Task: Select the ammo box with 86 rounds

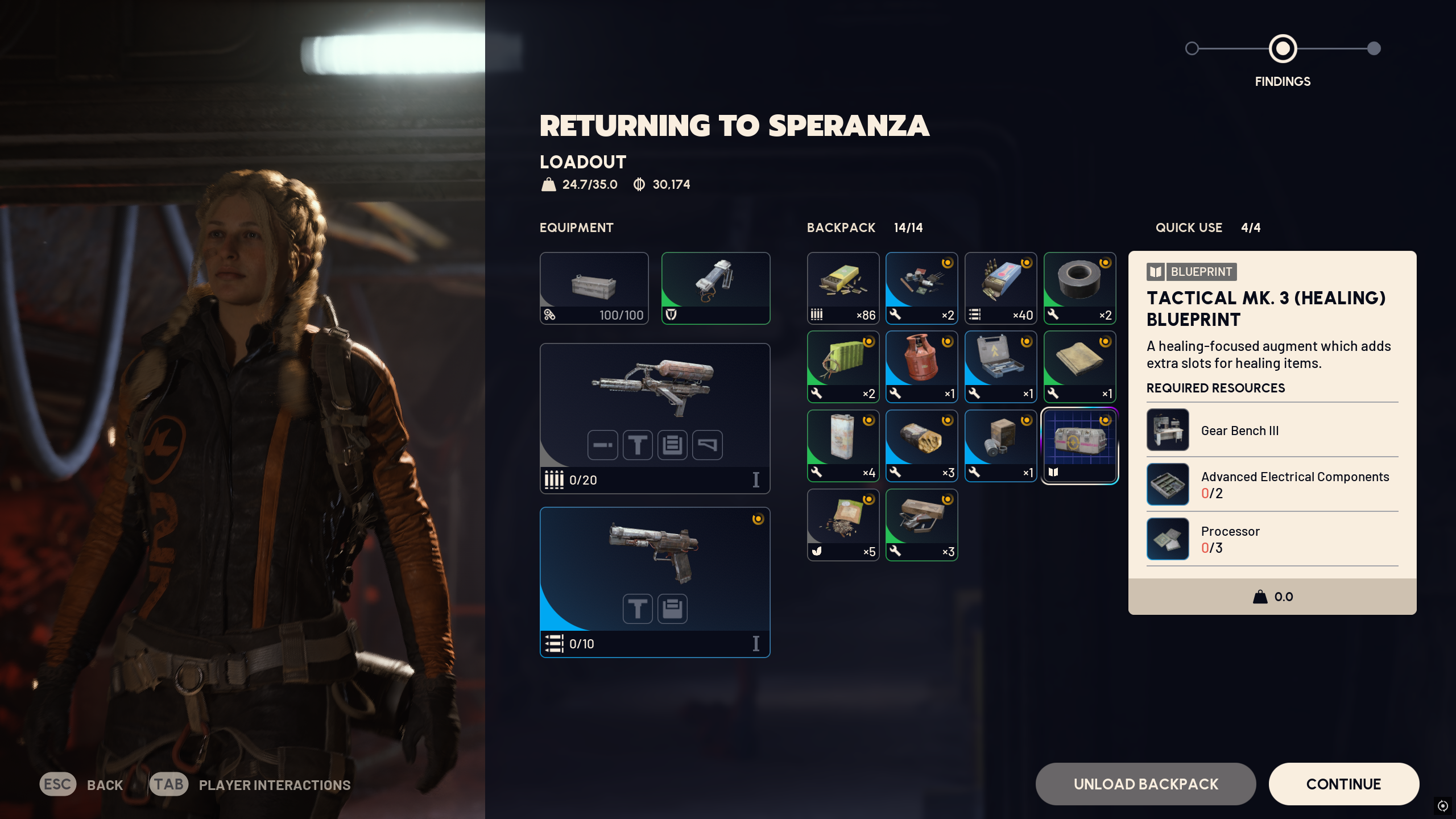Action: tap(843, 288)
